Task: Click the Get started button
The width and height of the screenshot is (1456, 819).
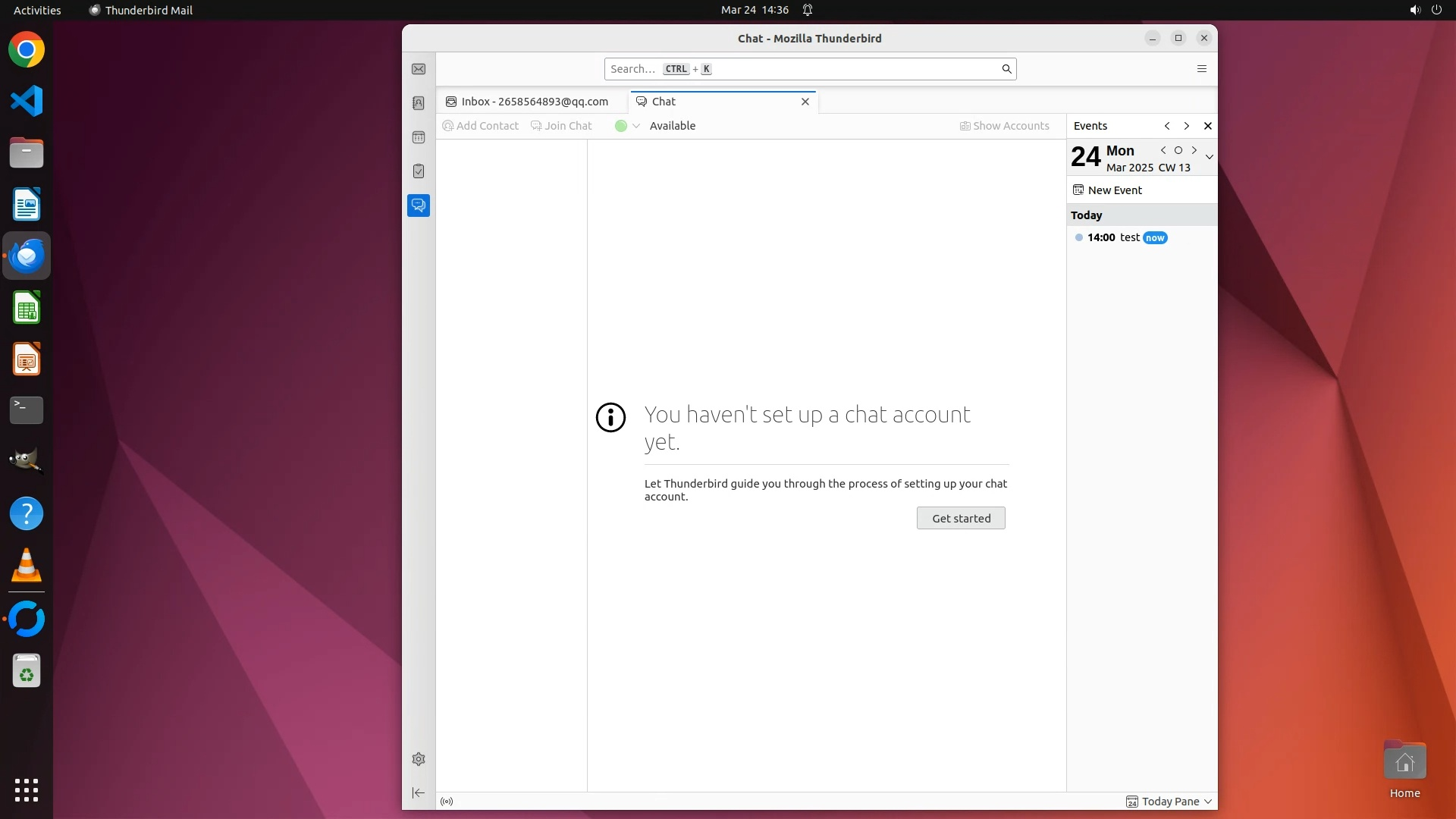Action: [961, 518]
